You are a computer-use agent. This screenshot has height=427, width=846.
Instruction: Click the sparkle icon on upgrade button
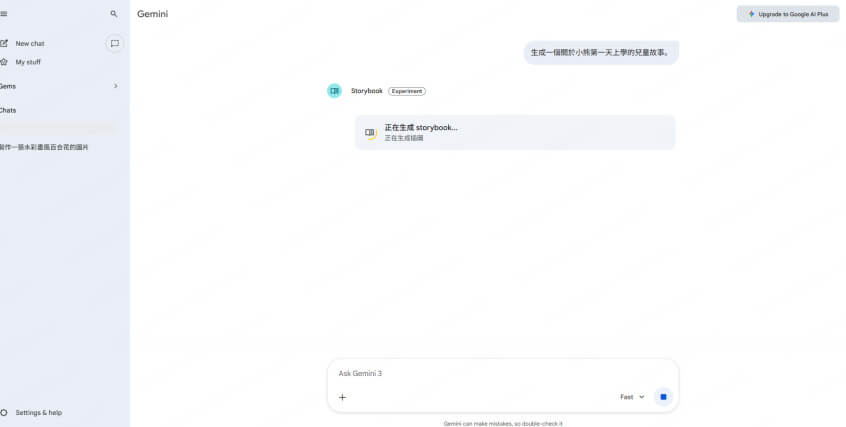[x=751, y=14]
